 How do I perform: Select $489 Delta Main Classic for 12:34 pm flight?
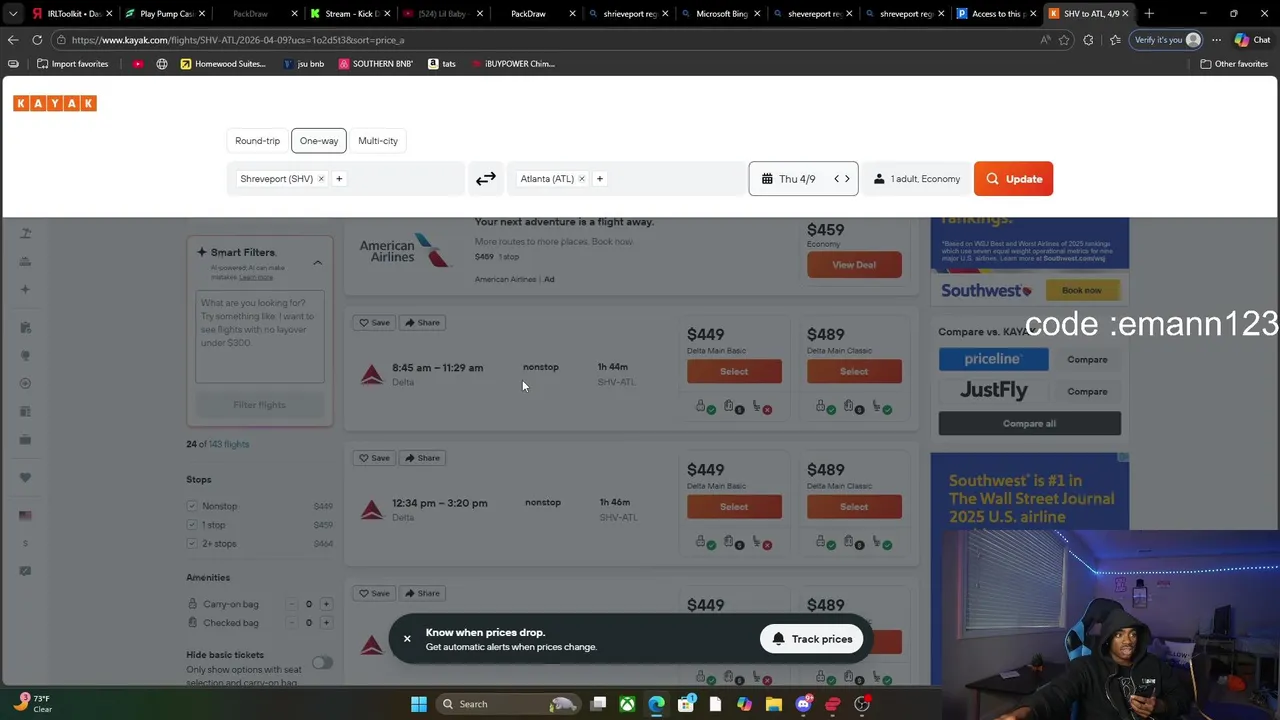tap(854, 507)
